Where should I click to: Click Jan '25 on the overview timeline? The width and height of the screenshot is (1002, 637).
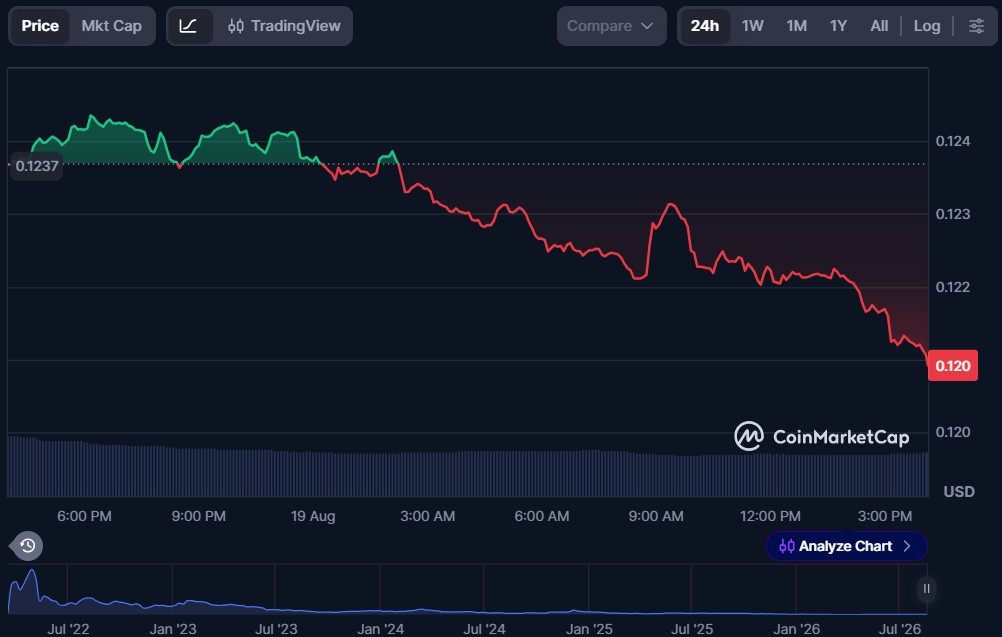tap(589, 629)
